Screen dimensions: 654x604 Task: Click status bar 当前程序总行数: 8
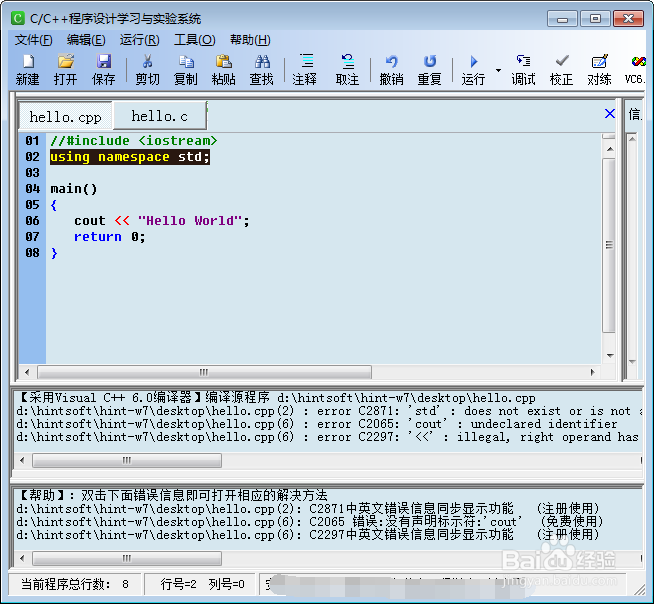pos(75,584)
